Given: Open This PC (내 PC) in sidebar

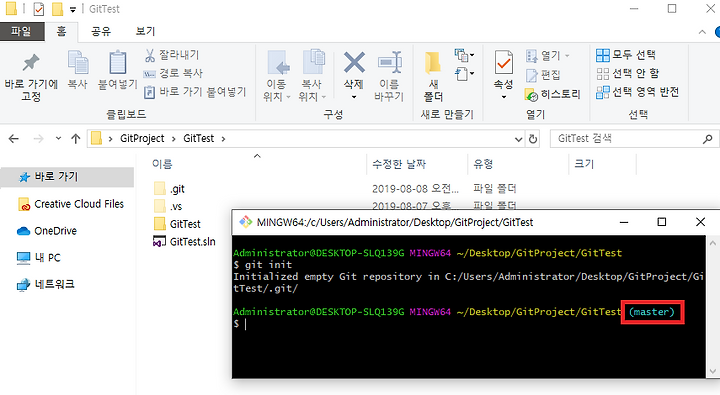Looking at the screenshot, I should (x=39, y=258).
